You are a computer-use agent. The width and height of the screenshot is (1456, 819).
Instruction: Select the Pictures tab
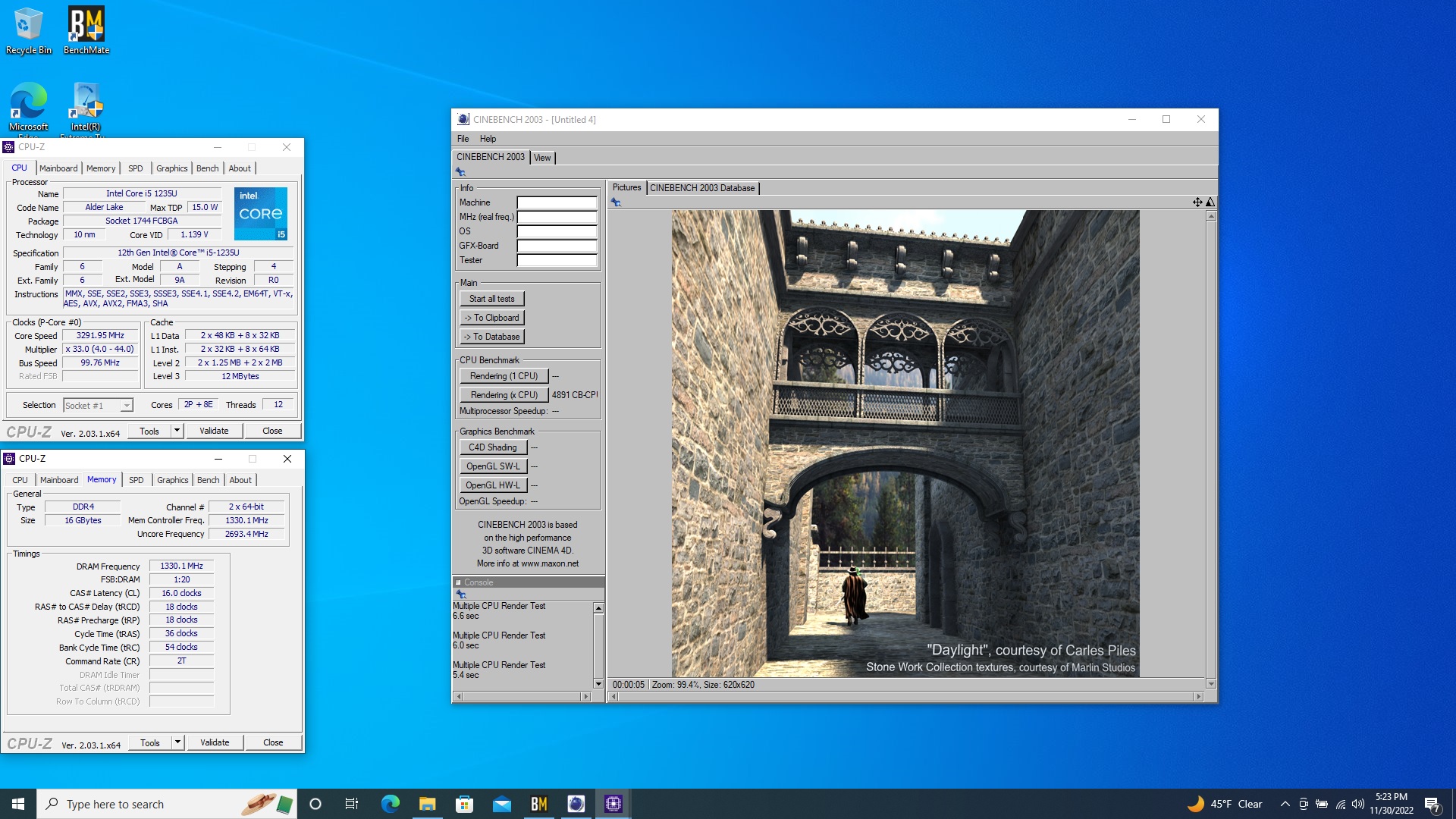pyautogui.click(x=626, y=187)
